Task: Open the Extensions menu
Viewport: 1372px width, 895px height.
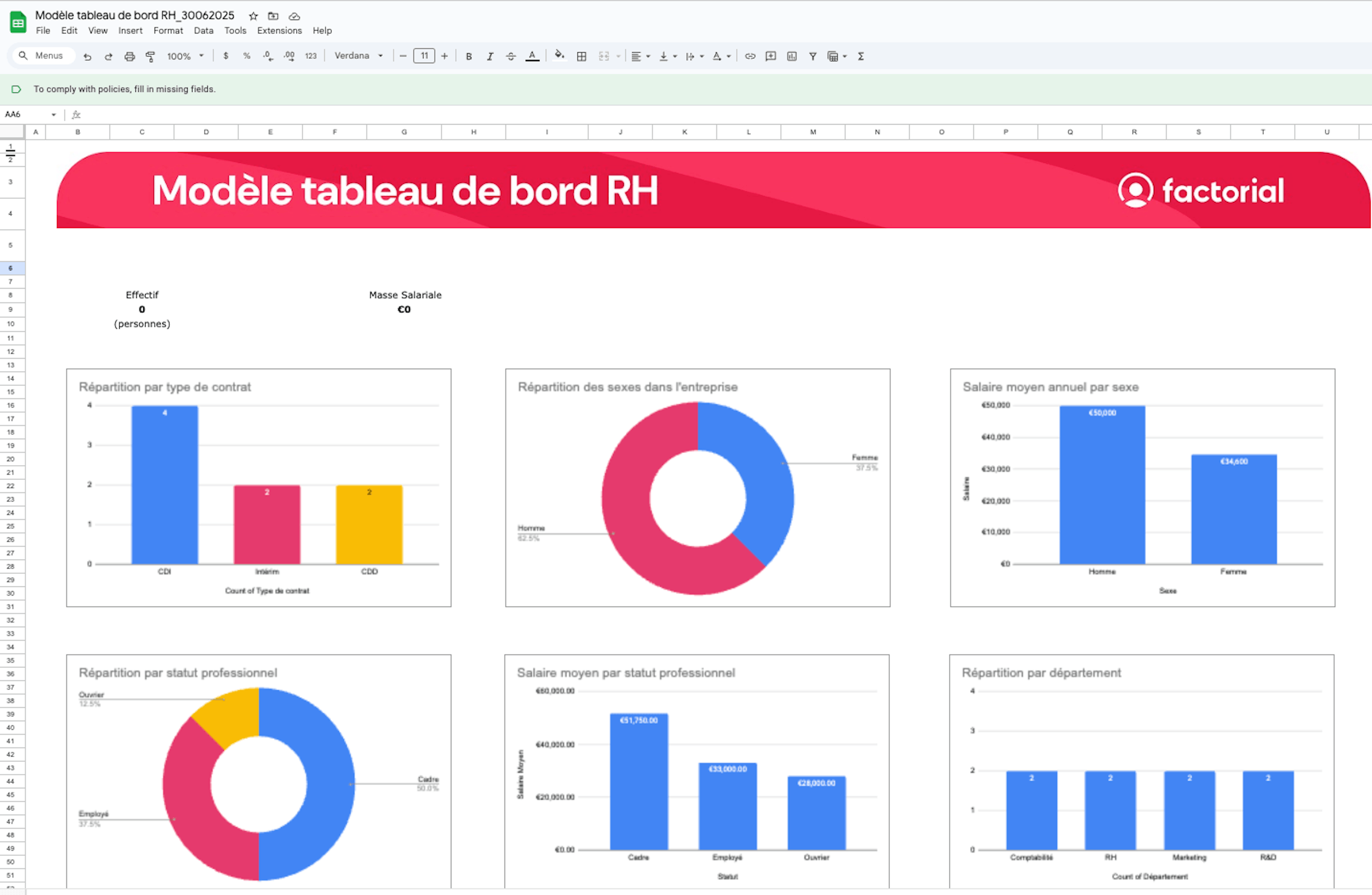Action: pyautogui.click(x=279, y=31)
